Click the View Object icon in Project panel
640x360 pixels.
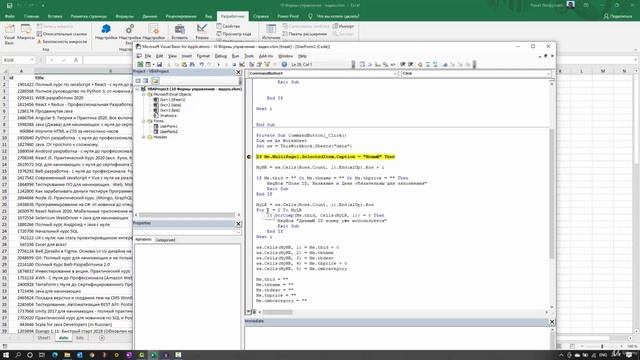click(146, 81)
